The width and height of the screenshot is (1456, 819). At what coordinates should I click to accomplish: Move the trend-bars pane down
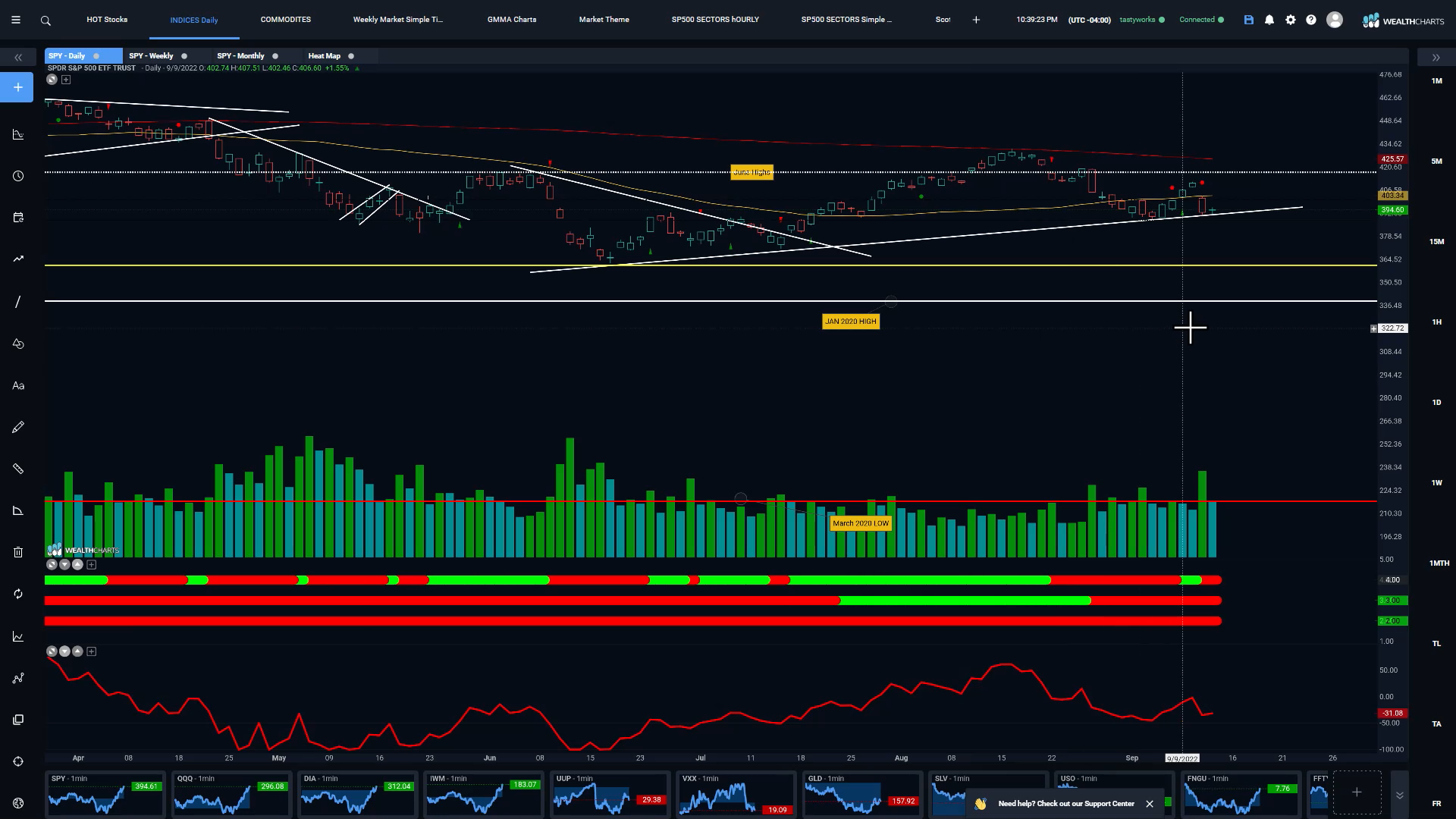[x=64, y=565]
